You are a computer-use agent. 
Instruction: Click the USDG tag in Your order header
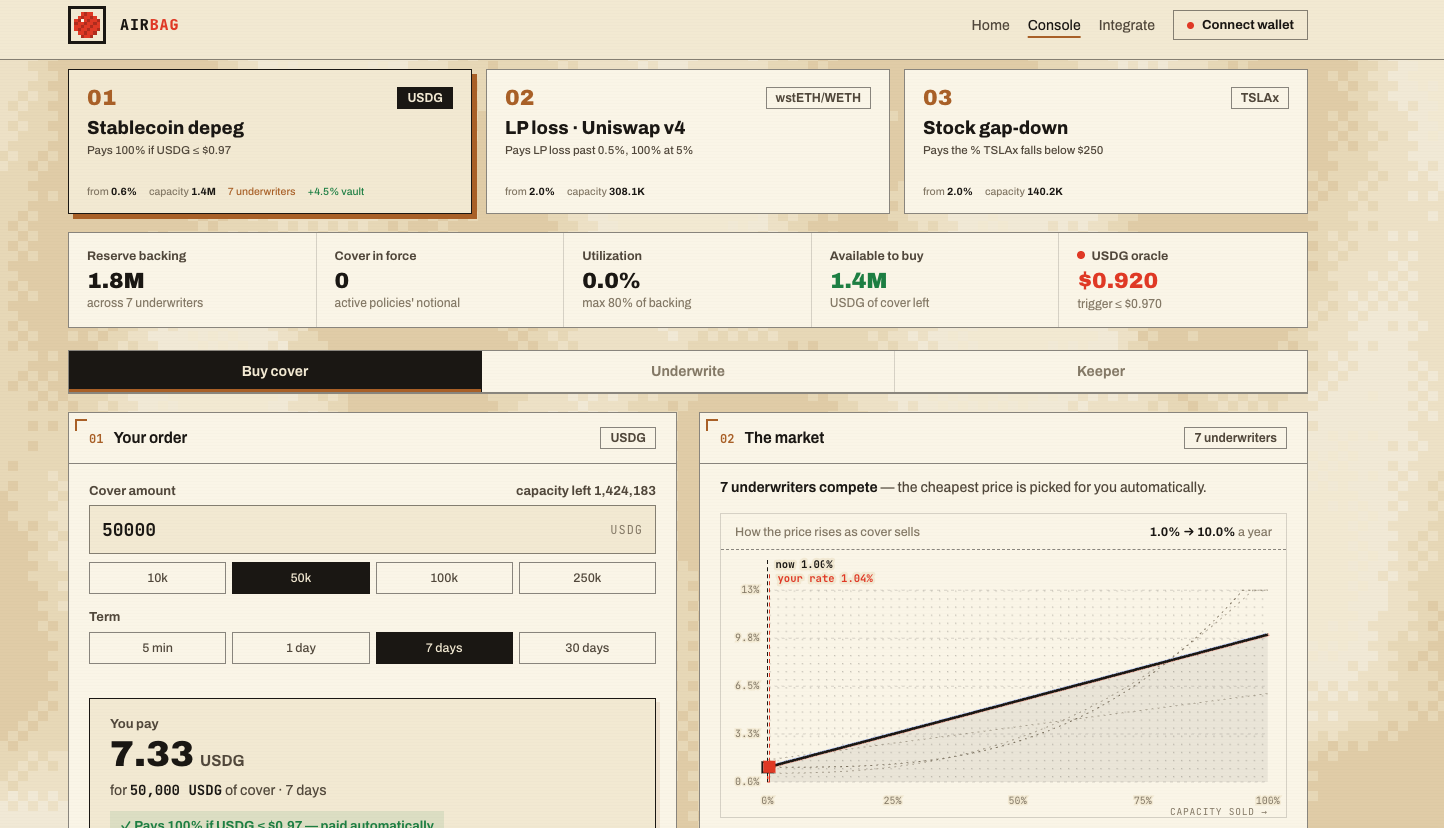coord(627,438)
